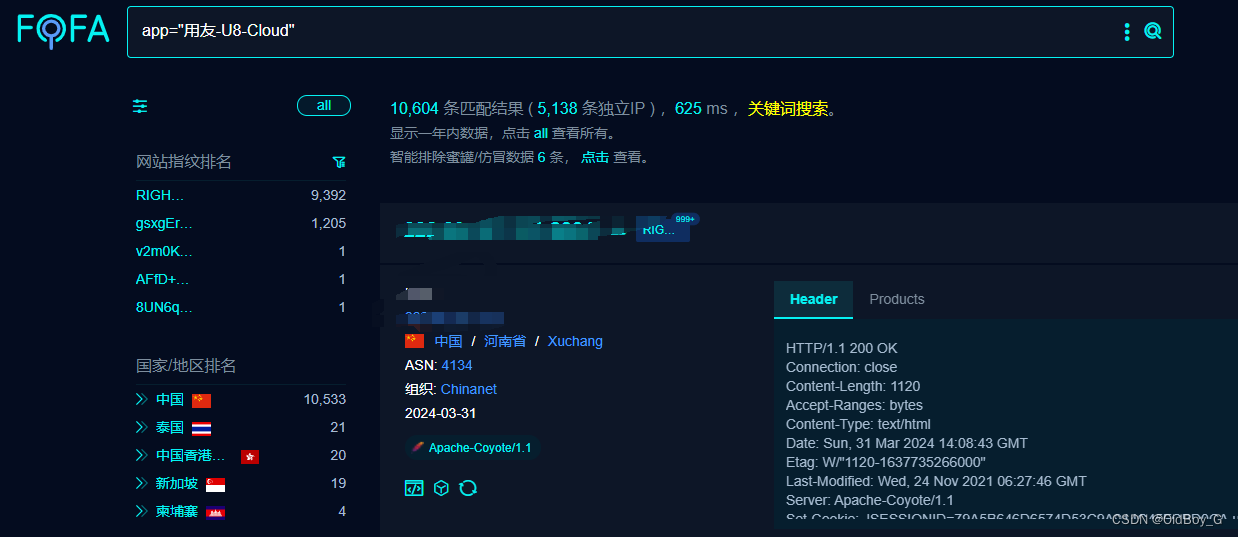Click the RIG… tag with 999+ badge
Viewport: 1238px width, 537px height.
[x=664, y=229]
